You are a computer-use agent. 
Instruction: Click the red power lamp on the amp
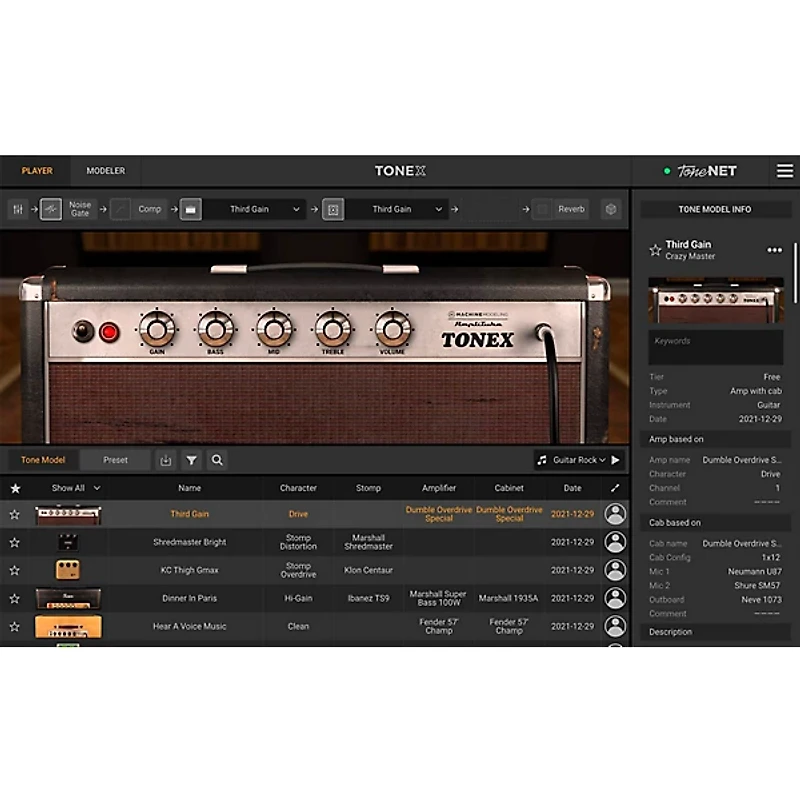[109, 332]
